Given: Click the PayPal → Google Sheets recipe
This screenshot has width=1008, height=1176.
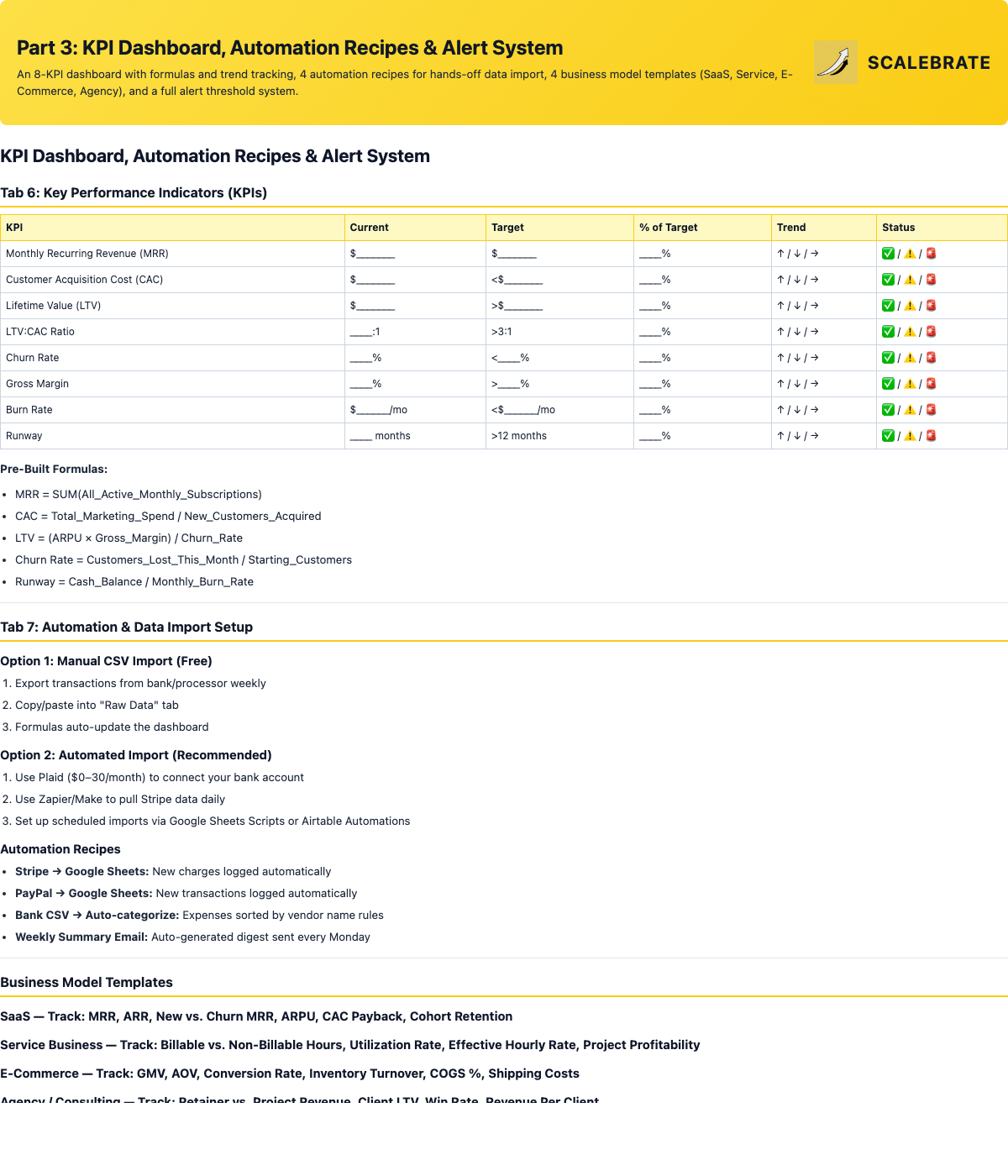Looking at the screenshot, I should [186, 894].
